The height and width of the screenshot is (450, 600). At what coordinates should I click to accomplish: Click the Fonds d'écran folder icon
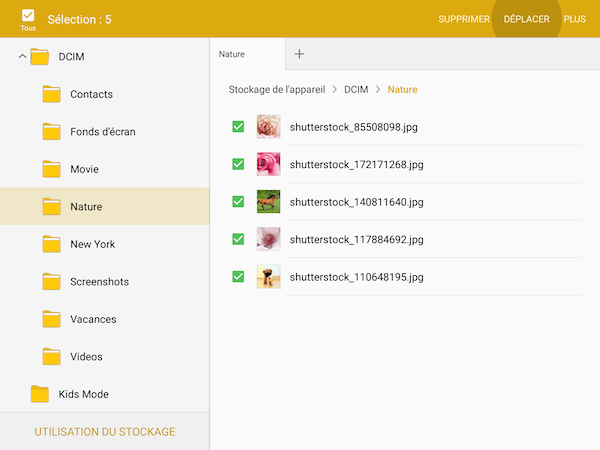tap(51, 132)
